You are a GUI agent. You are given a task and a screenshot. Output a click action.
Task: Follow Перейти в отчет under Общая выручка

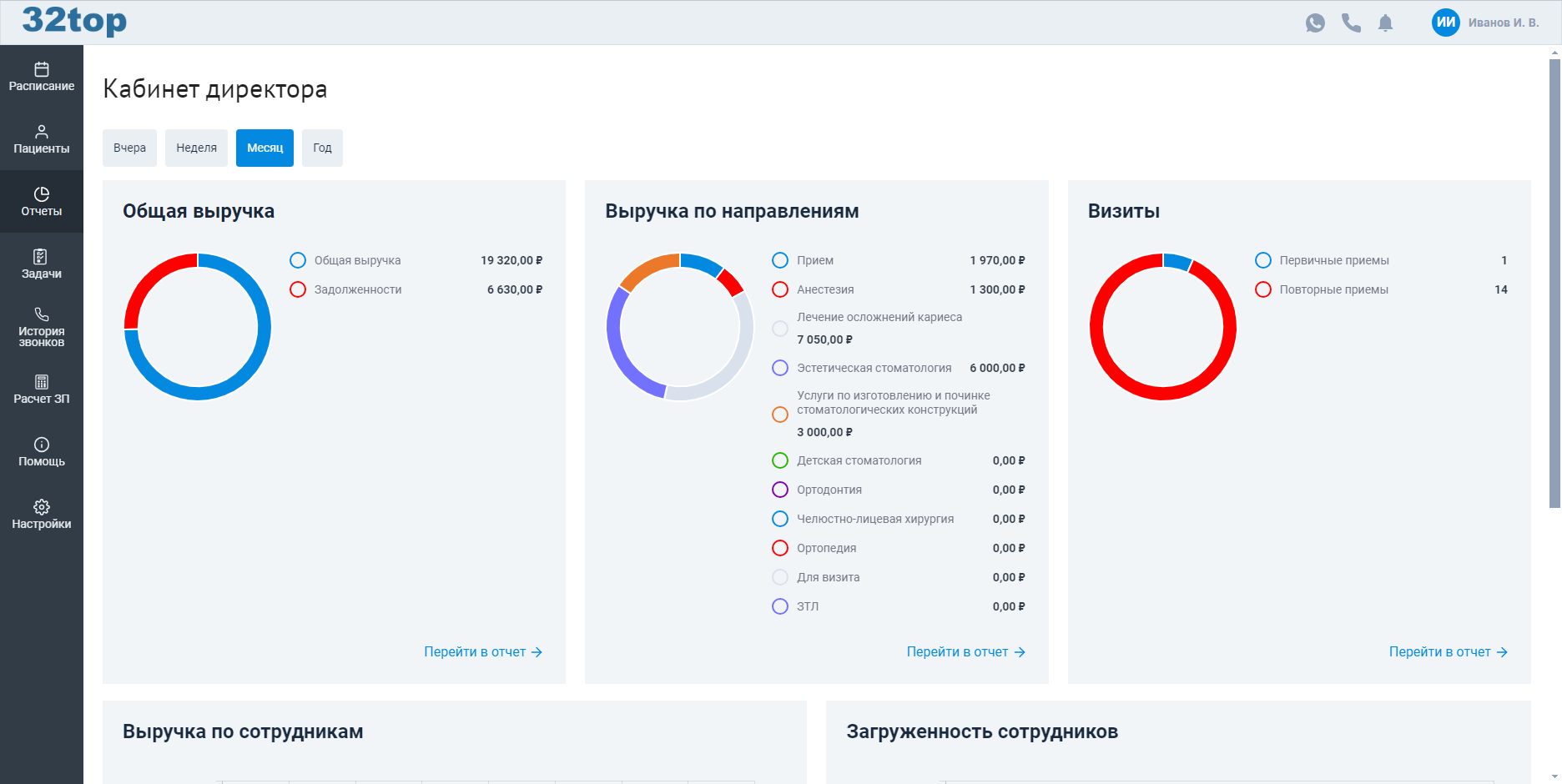pos(482,652)
